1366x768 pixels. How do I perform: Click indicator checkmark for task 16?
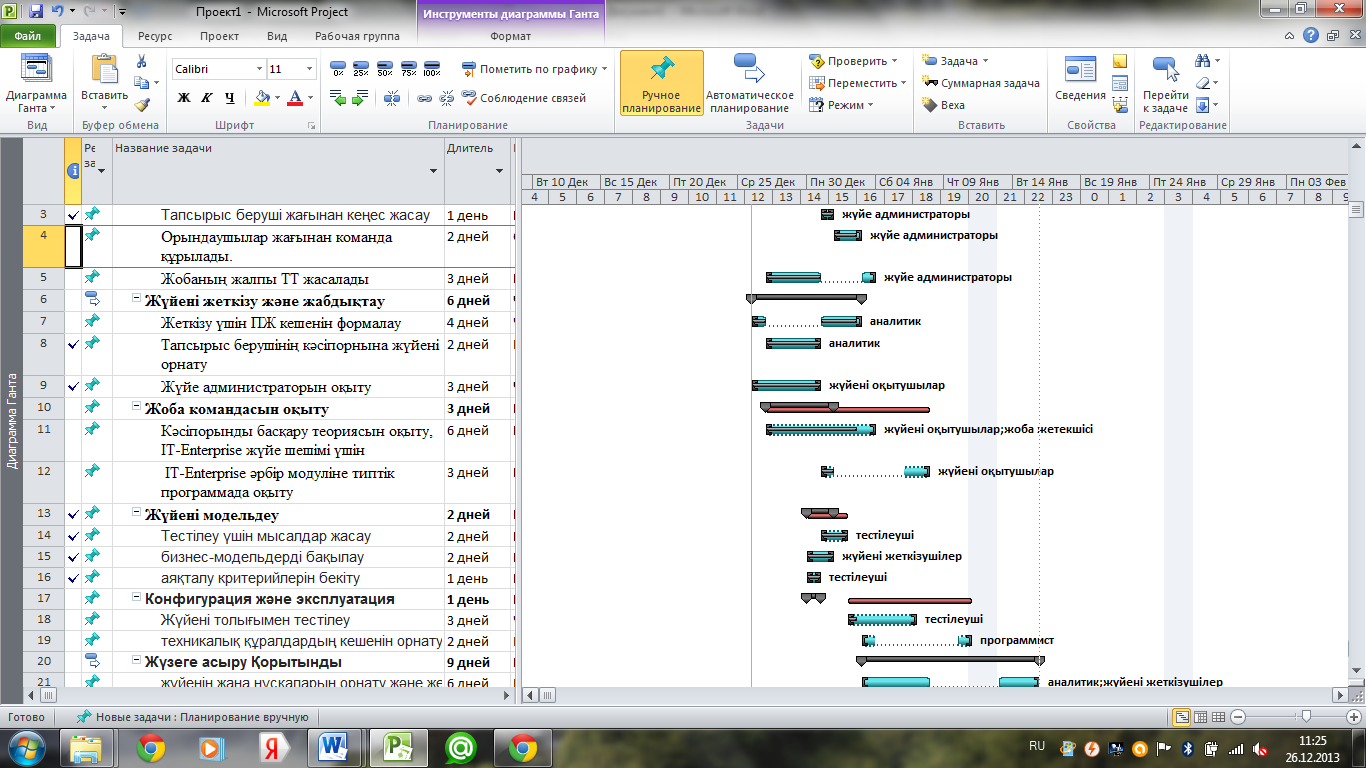[x=73, y=578]
